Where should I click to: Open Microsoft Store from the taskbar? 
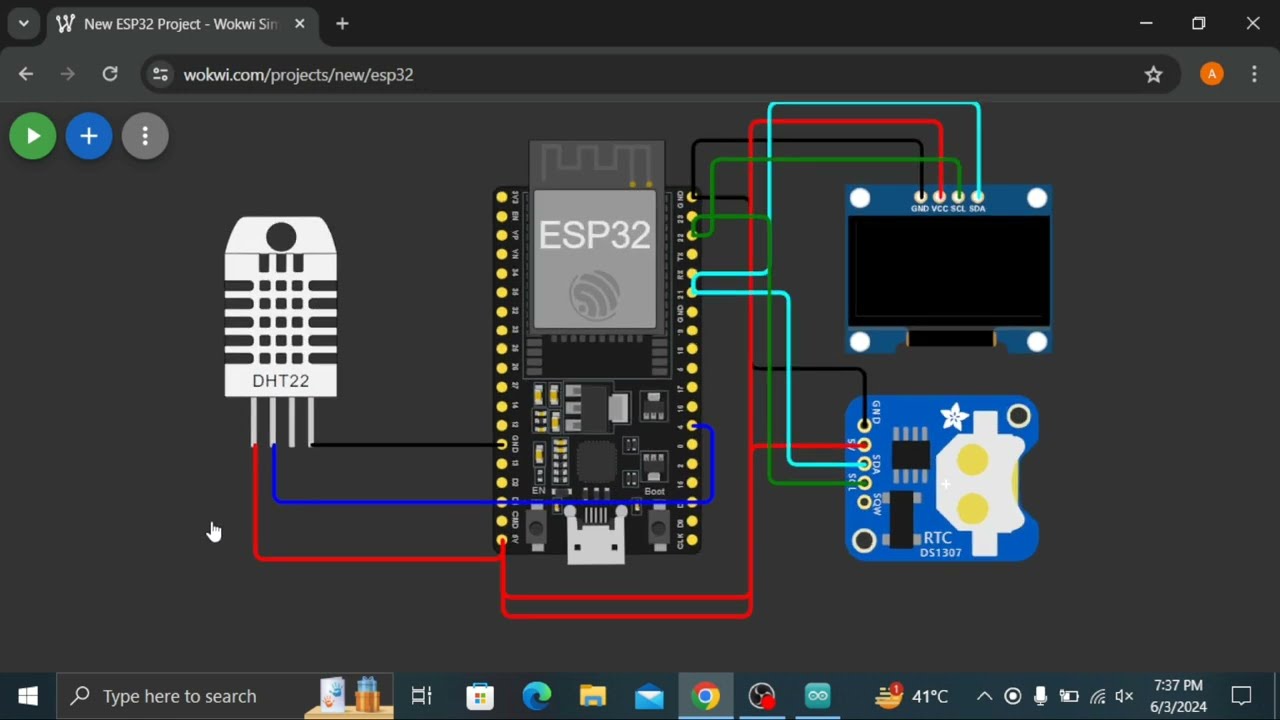pyautogui.click(x=481, y=696)
